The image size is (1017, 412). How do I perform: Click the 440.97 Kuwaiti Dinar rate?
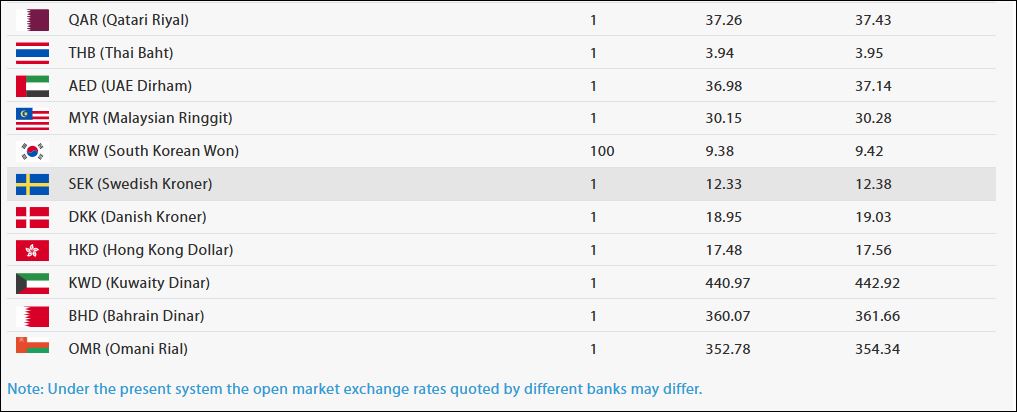pyautogui.click(x=728, y=283)
